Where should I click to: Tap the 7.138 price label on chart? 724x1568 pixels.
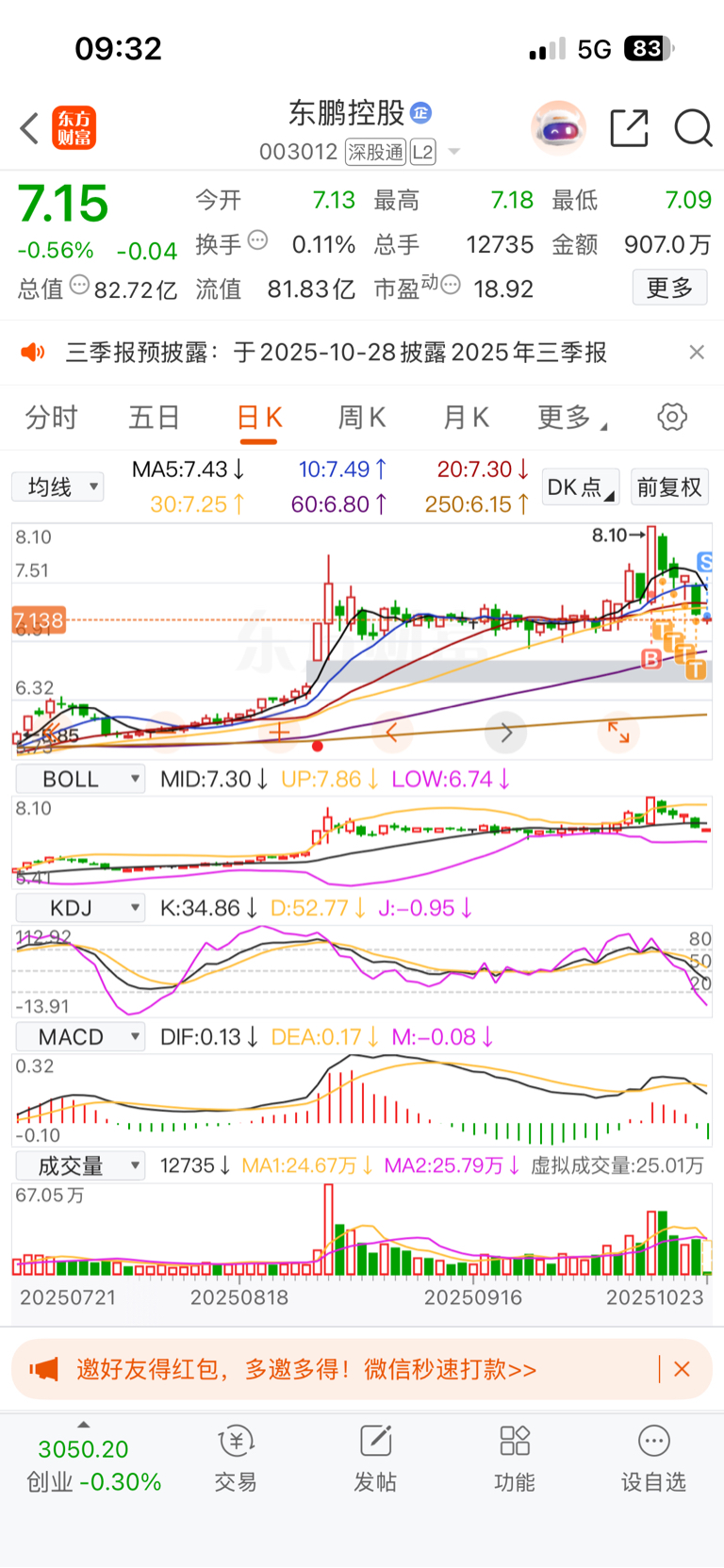(39, 620)
